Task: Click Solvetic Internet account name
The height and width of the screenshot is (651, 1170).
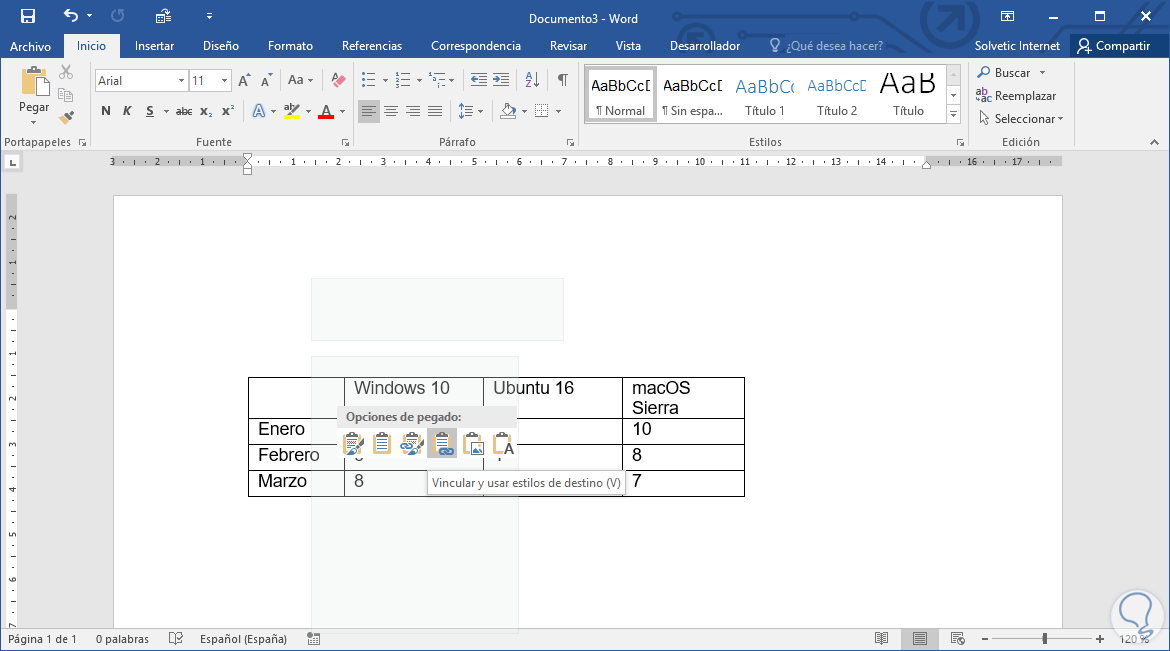Action: pos(1017,46)
